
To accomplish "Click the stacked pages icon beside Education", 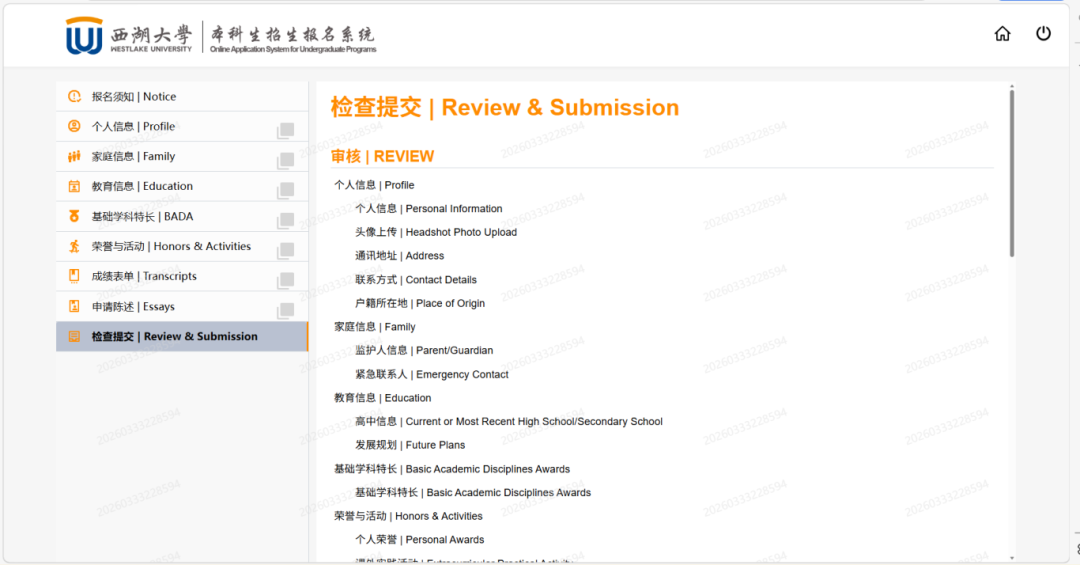I will 285,190.
